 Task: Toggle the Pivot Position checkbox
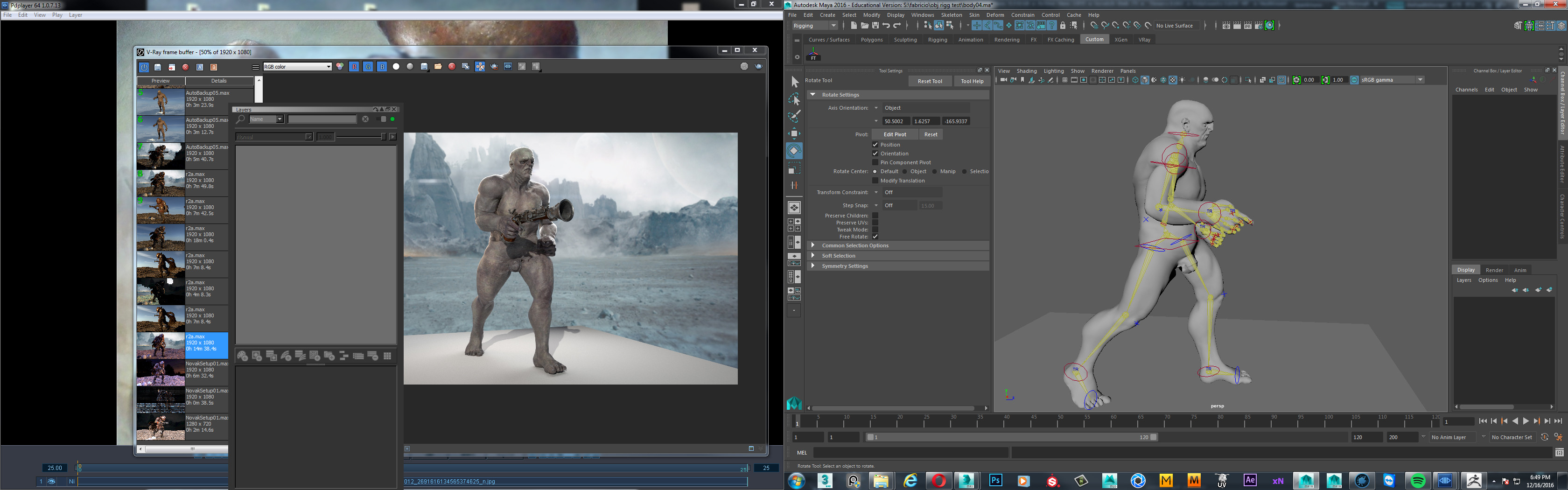pos(875,144)
